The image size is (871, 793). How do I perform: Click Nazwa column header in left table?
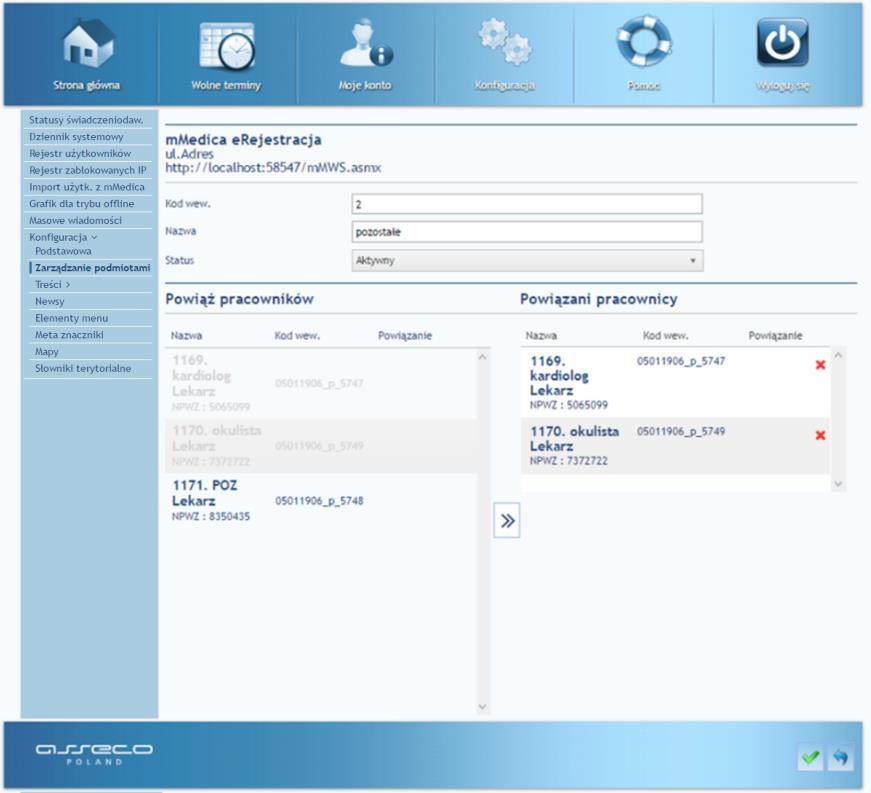point(186,335)
